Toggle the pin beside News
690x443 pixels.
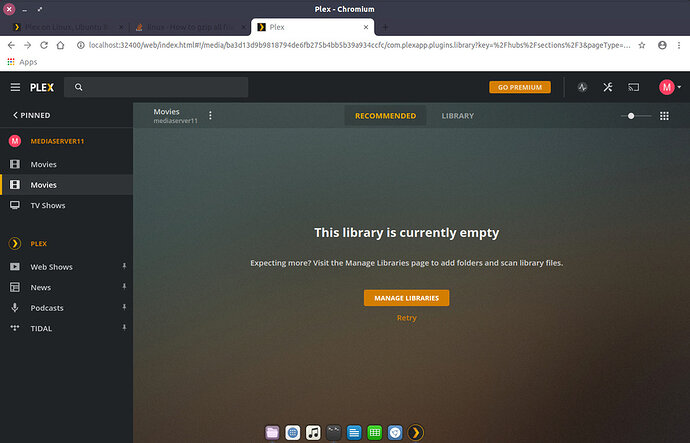point(124,287)
